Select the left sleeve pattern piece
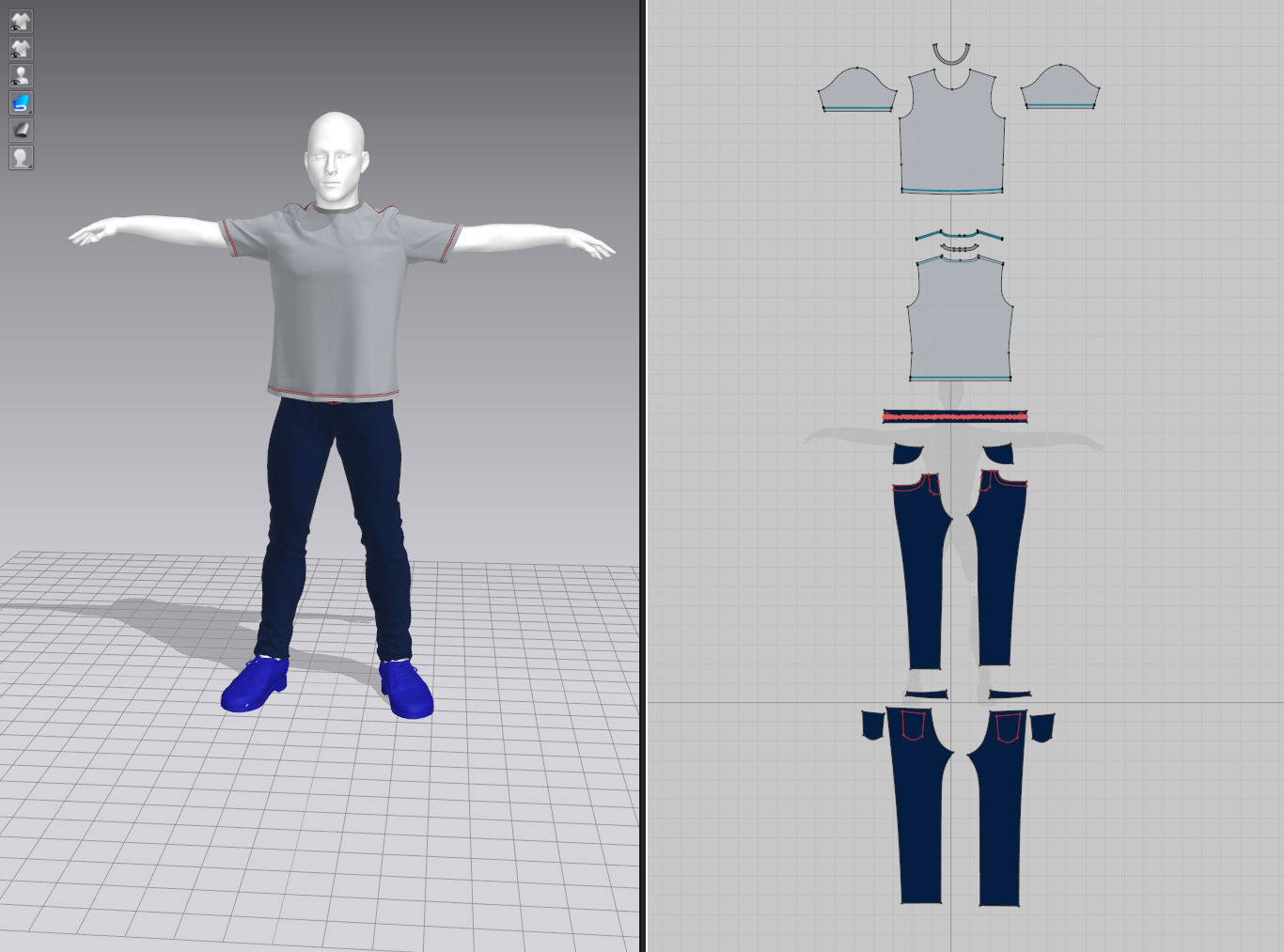 [855, 90]
